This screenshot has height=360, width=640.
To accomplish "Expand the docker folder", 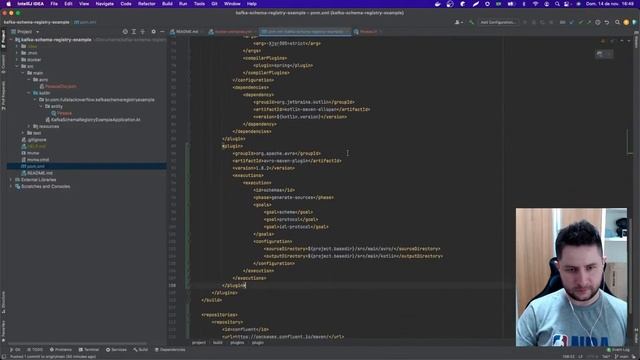I will (17, 60).
